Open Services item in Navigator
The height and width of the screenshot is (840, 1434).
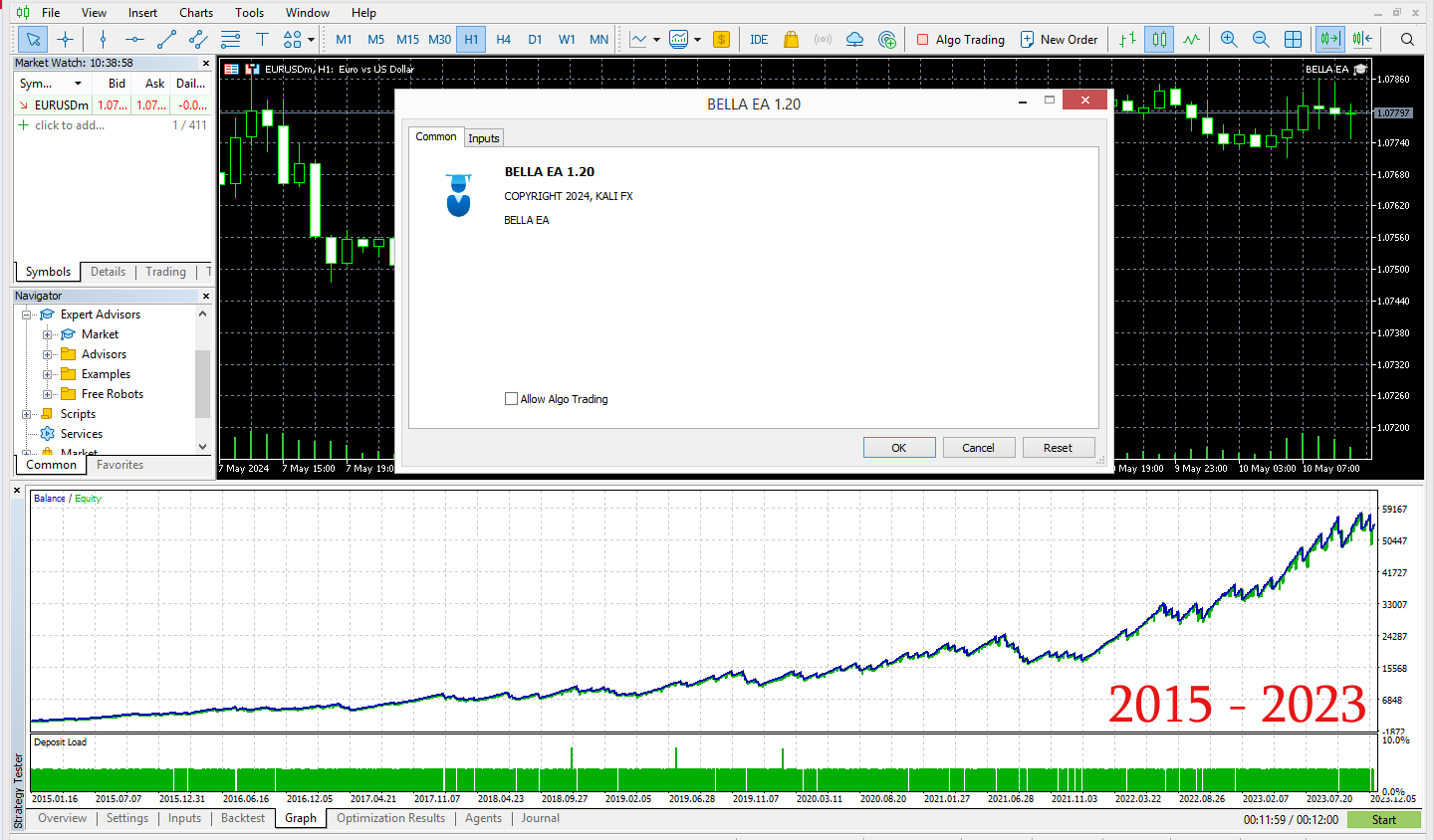82,434
